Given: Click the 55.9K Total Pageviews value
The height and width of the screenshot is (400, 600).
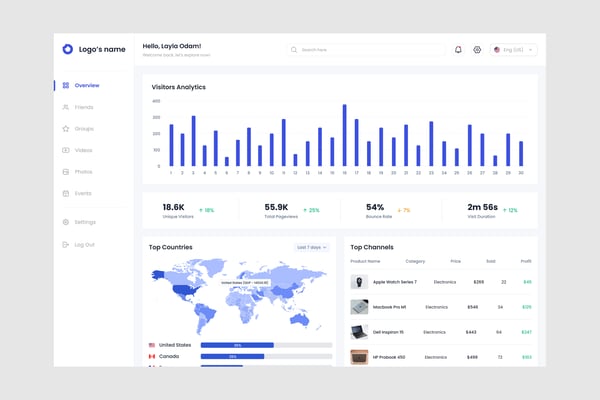Looking at the screenshot, I should click(276, 207).
